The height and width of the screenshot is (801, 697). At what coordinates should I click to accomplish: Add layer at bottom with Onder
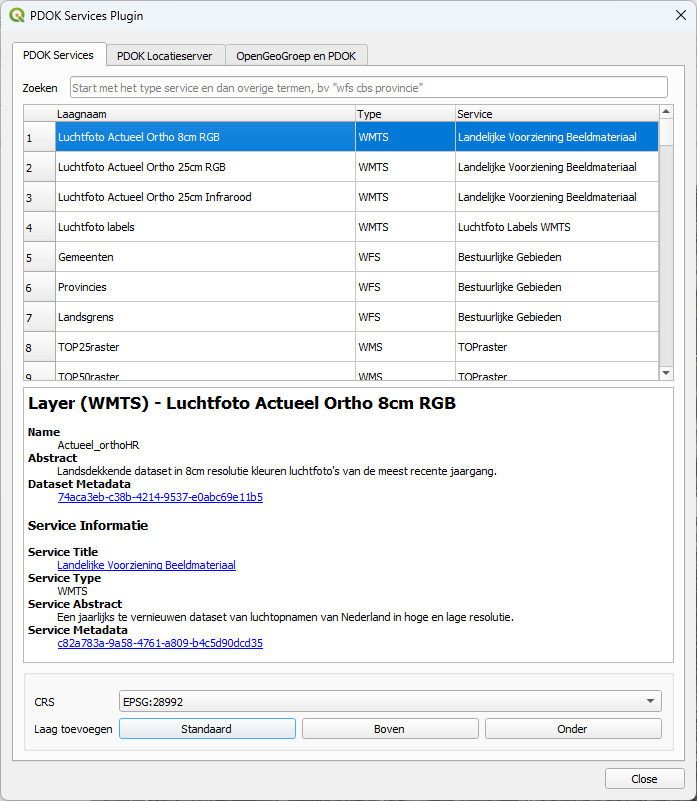pos(573,728)
